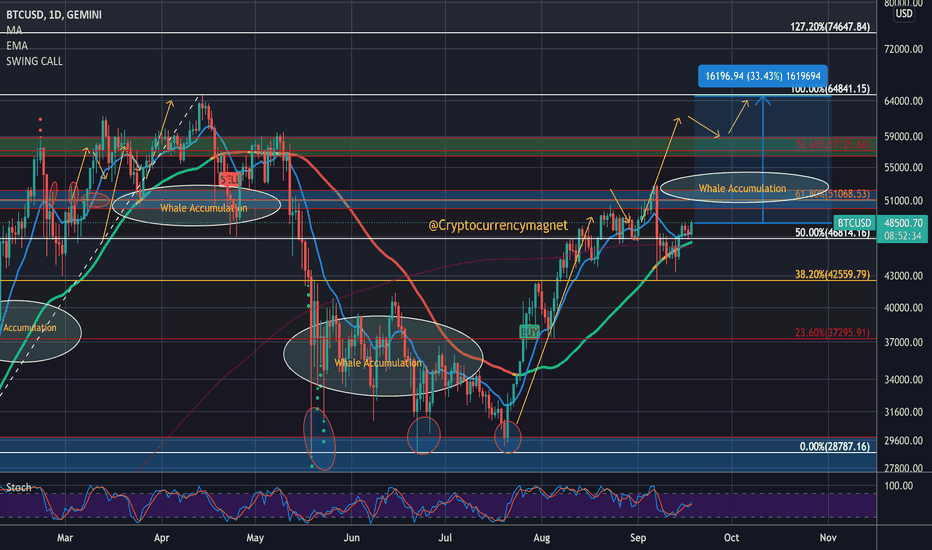Viewport: 932px width, 550px height.
Task: Click the 43000.00 price axis label
Action: click(x=903, y=276)
